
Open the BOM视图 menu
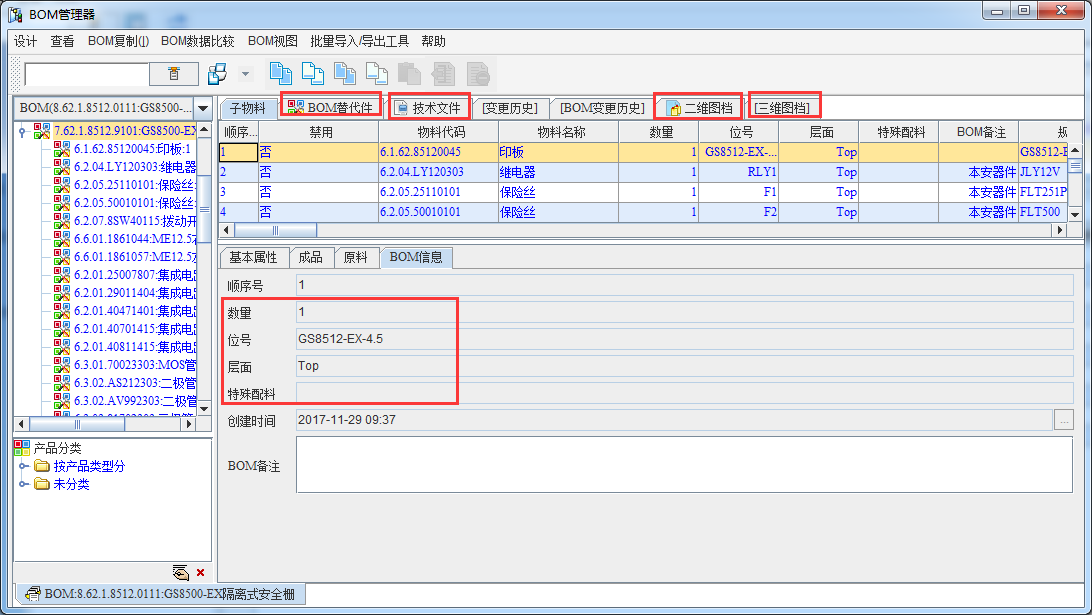272,41
